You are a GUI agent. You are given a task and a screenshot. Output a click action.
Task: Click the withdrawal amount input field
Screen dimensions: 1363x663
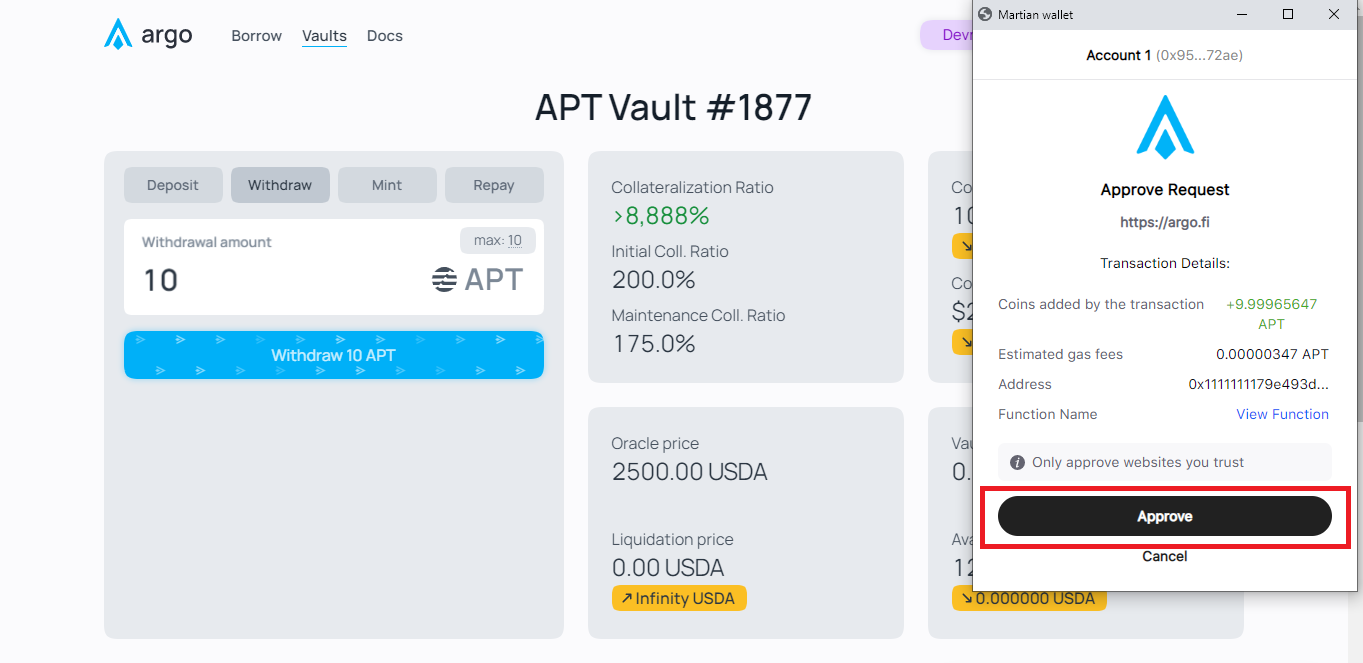(x=280, y=280)
